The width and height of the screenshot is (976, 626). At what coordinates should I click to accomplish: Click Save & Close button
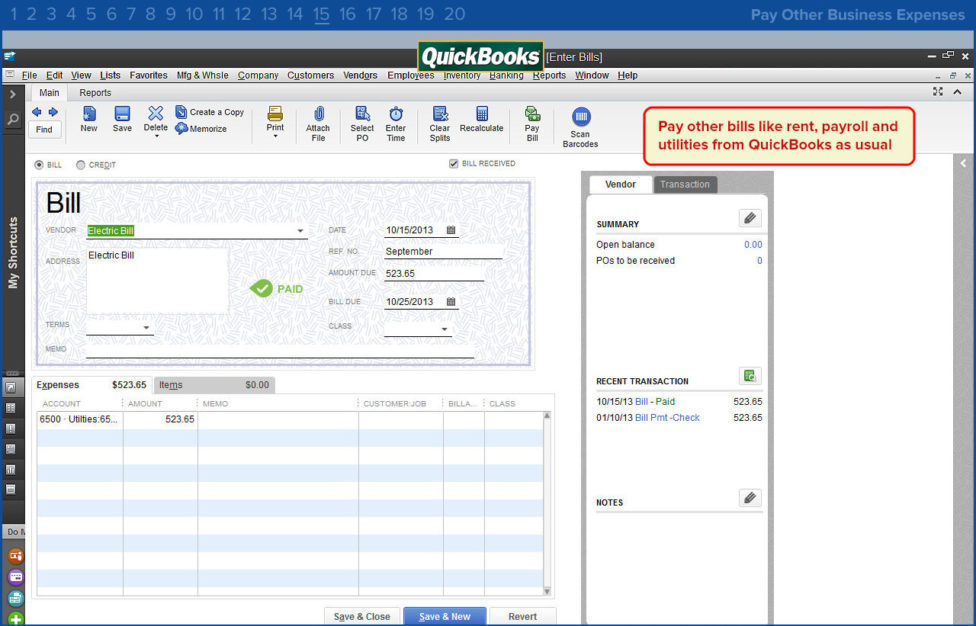tap(362, 617)
